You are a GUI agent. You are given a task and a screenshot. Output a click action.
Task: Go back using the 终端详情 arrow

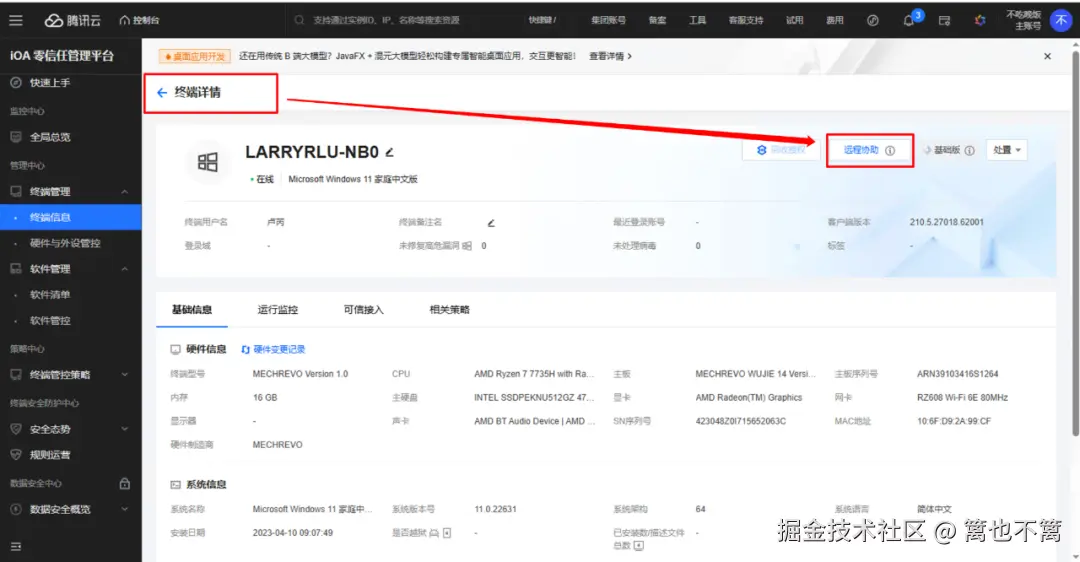click(162, 92)
